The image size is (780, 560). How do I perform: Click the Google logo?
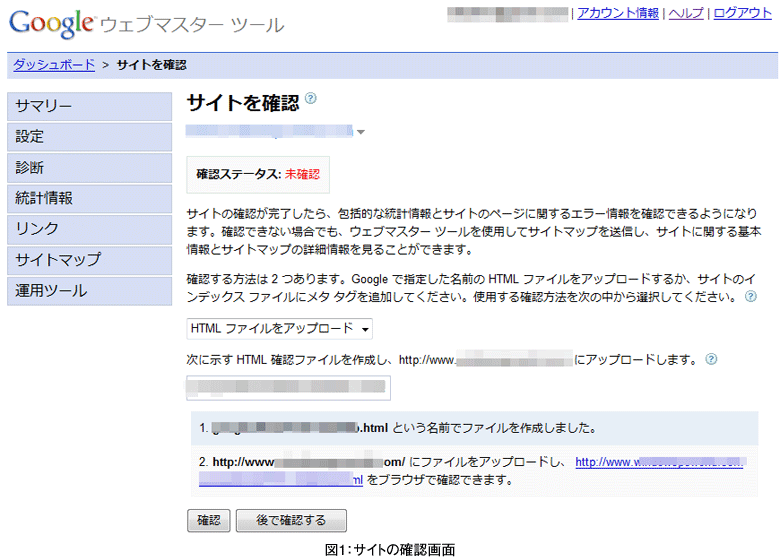pyautogui.click(x=51, y=23)
